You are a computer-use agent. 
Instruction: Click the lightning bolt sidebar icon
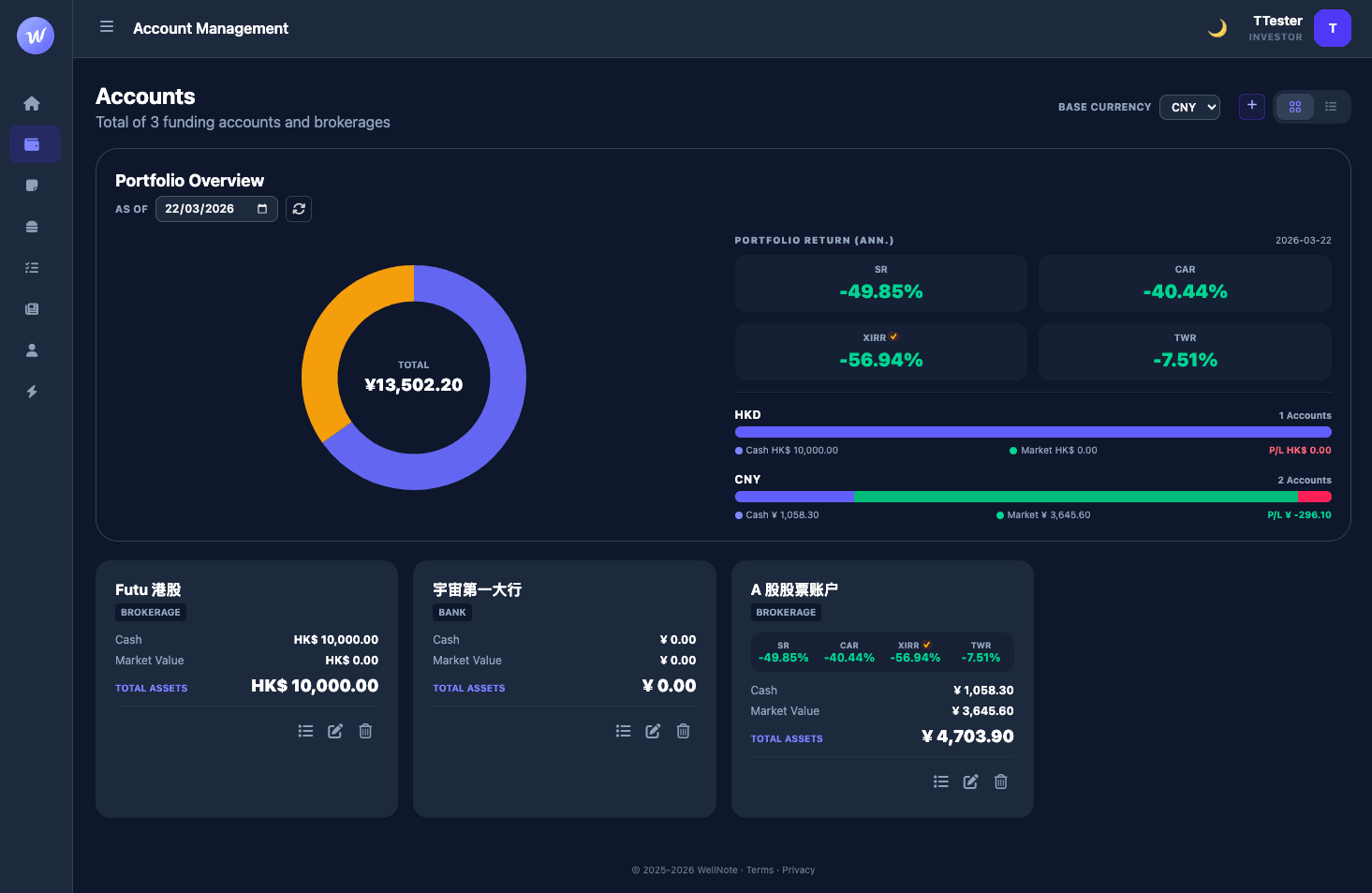32,392
